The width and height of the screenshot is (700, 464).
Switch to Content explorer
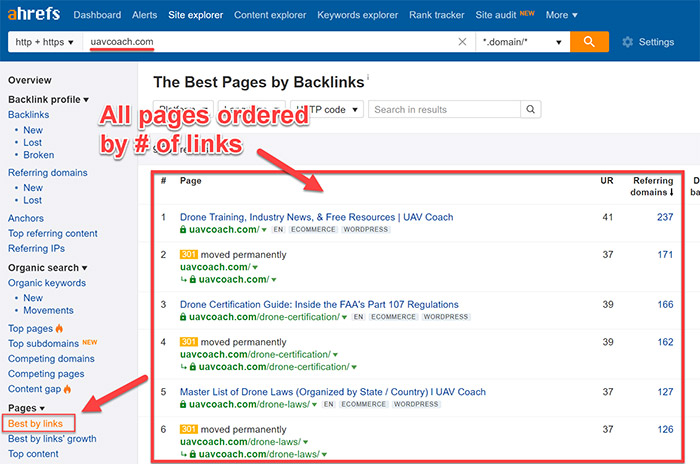[270, 15]
